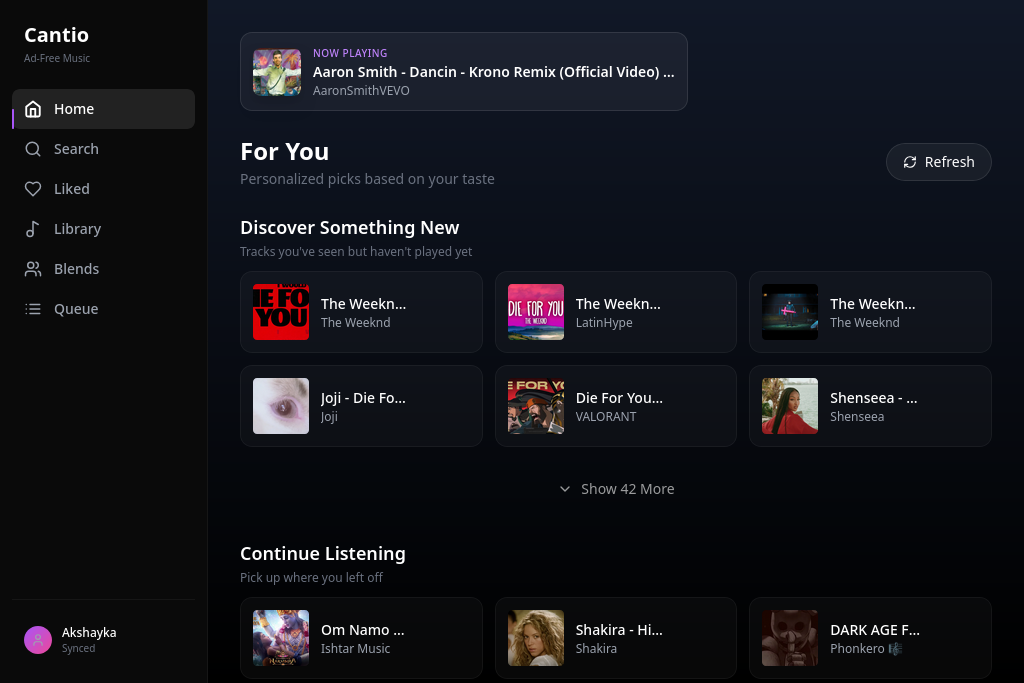
Task: Play The Weeknd red Die For You card
Action: [361, 312]
